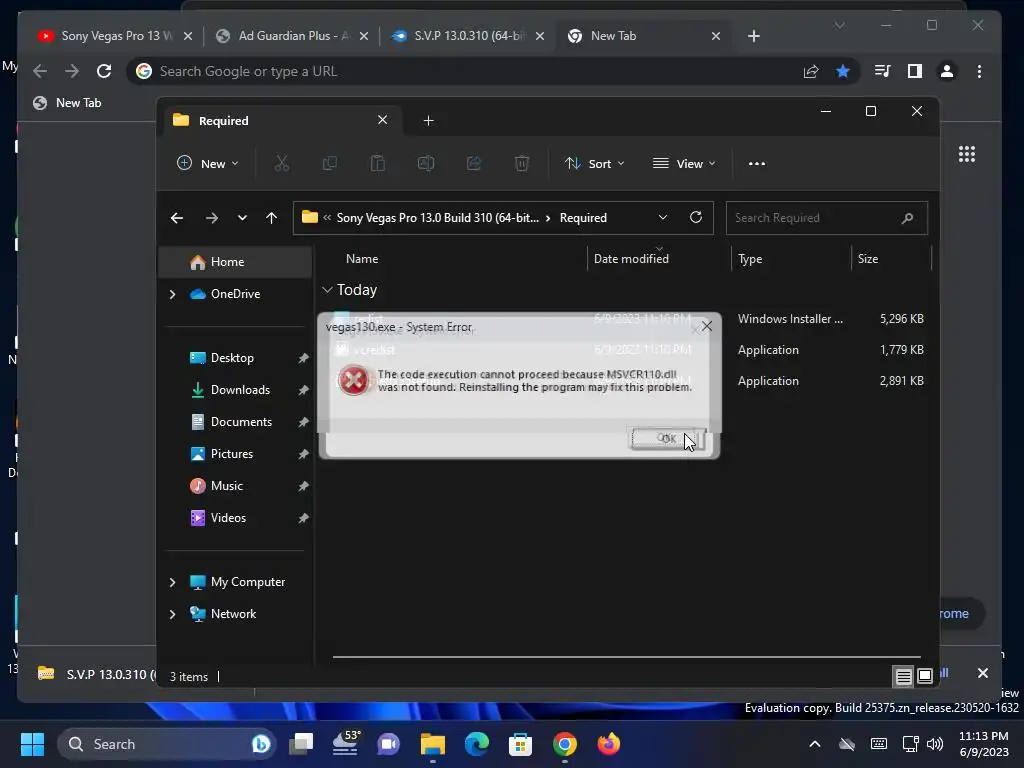Screen dimensions: 1024x768
Task: Share this page icon in Chrome
Action: coord(811,71)
